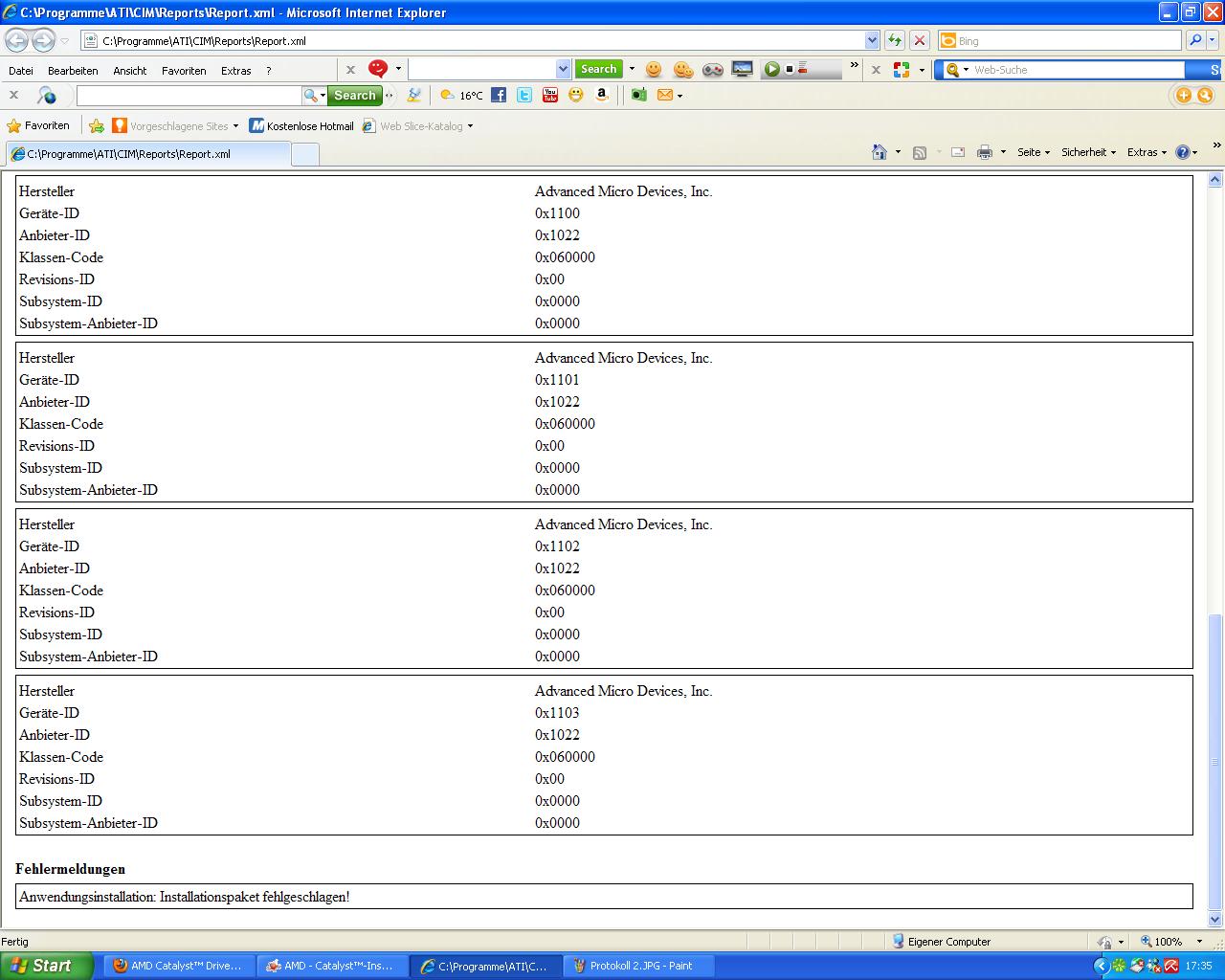
Task: Click the game controller toolbar icon
Action: (712, 69)
